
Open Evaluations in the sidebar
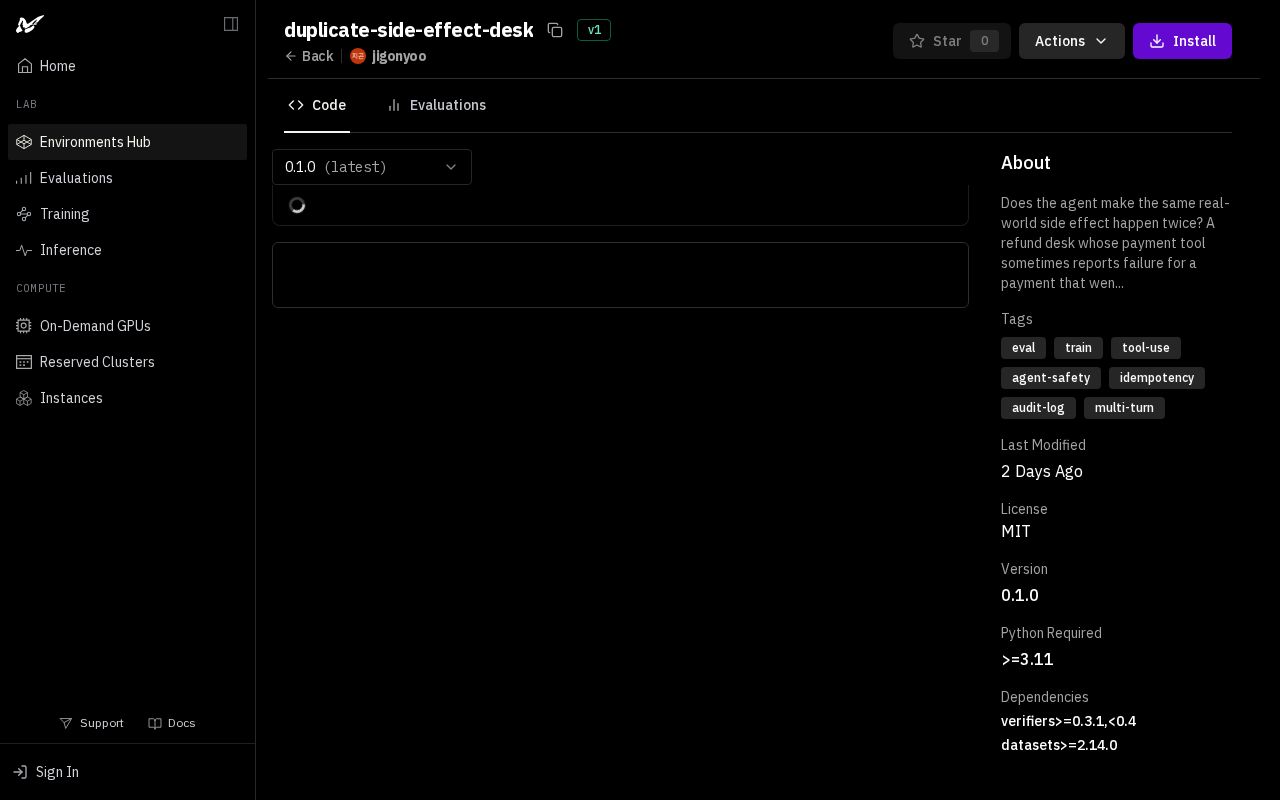click(x=127, y=178)
